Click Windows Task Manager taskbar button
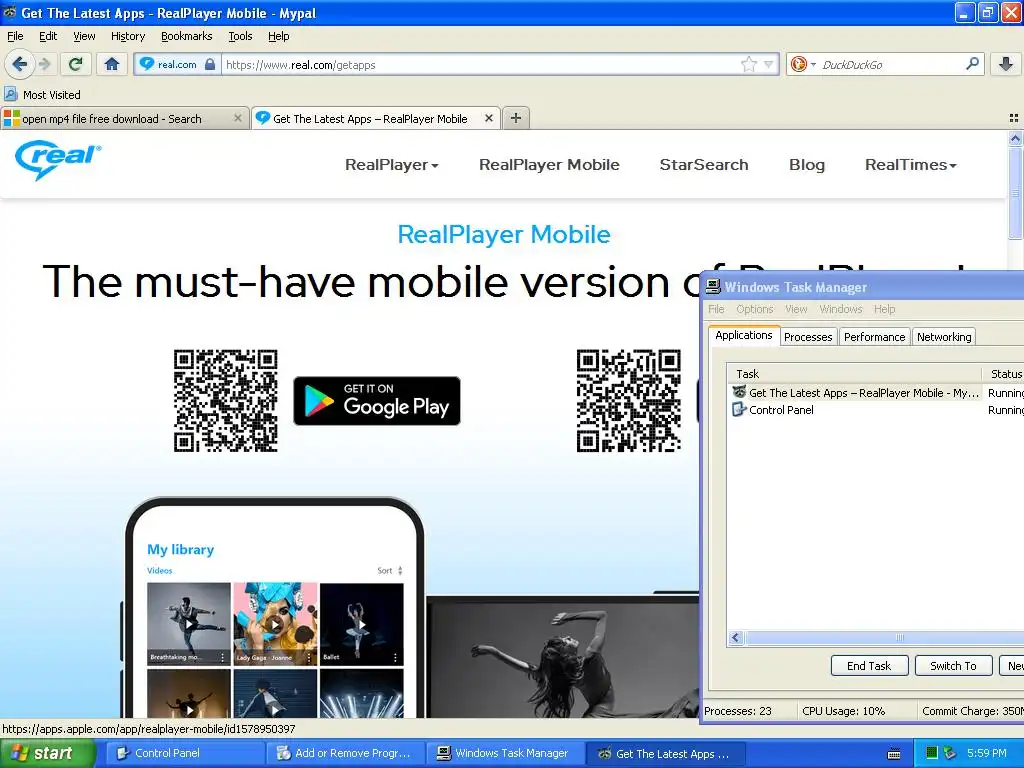This screenshot has height=768, width=1024. click(507, 754)
